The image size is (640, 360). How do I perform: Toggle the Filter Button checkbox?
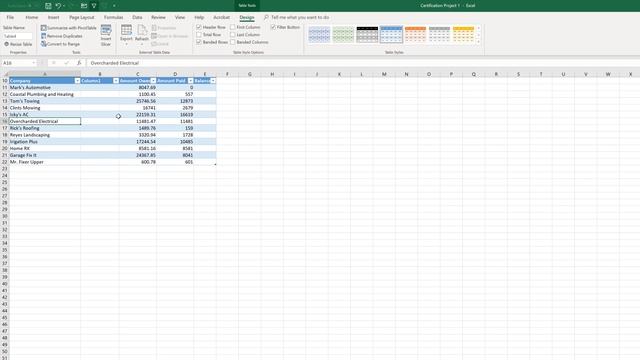273,27
